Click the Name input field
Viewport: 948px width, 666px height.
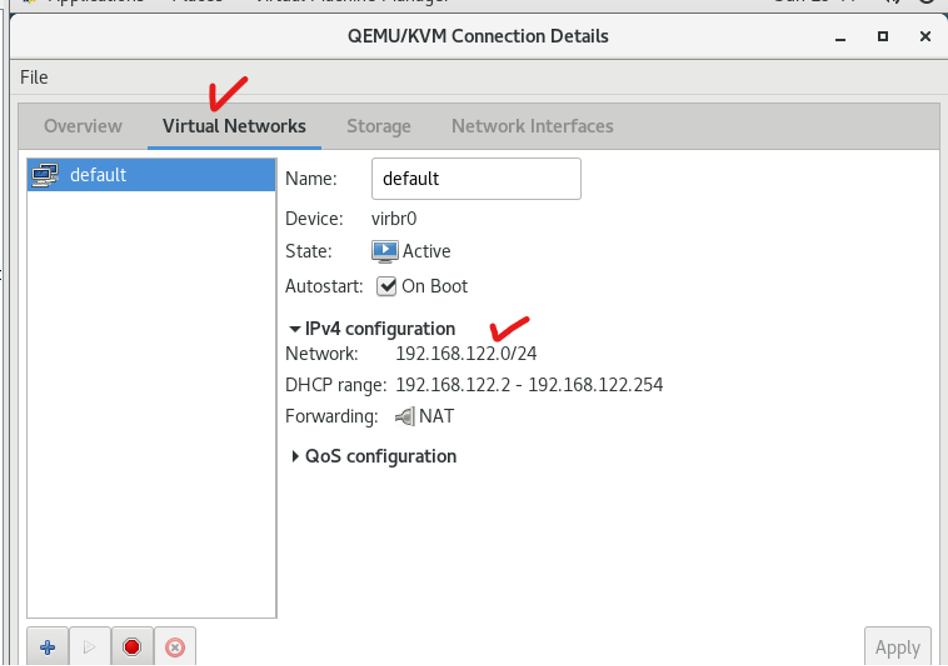point(476,179)
